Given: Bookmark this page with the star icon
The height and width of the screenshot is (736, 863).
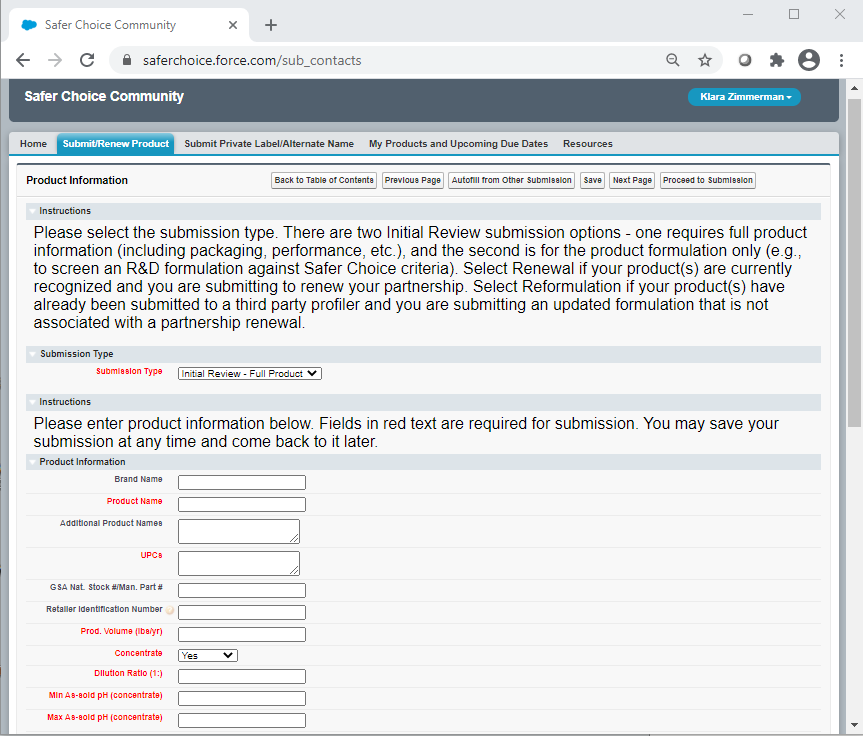Looking at the screenshot, I should 705,60.
